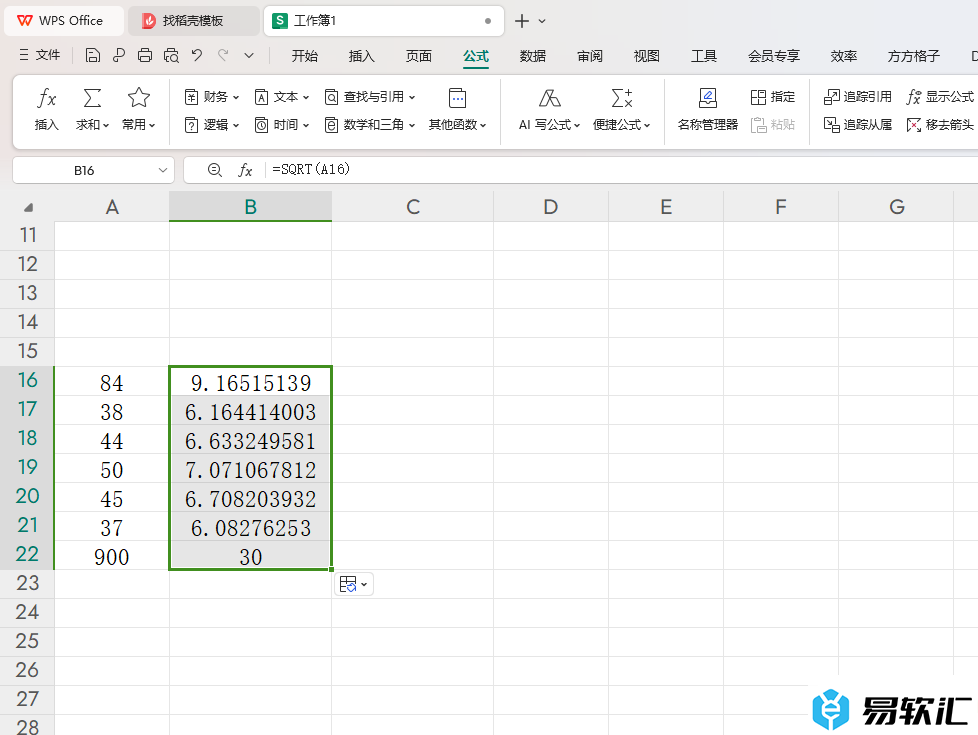978x735 pixels.
Task: Click the Redo arrow
Action: (x=223, y=56)
